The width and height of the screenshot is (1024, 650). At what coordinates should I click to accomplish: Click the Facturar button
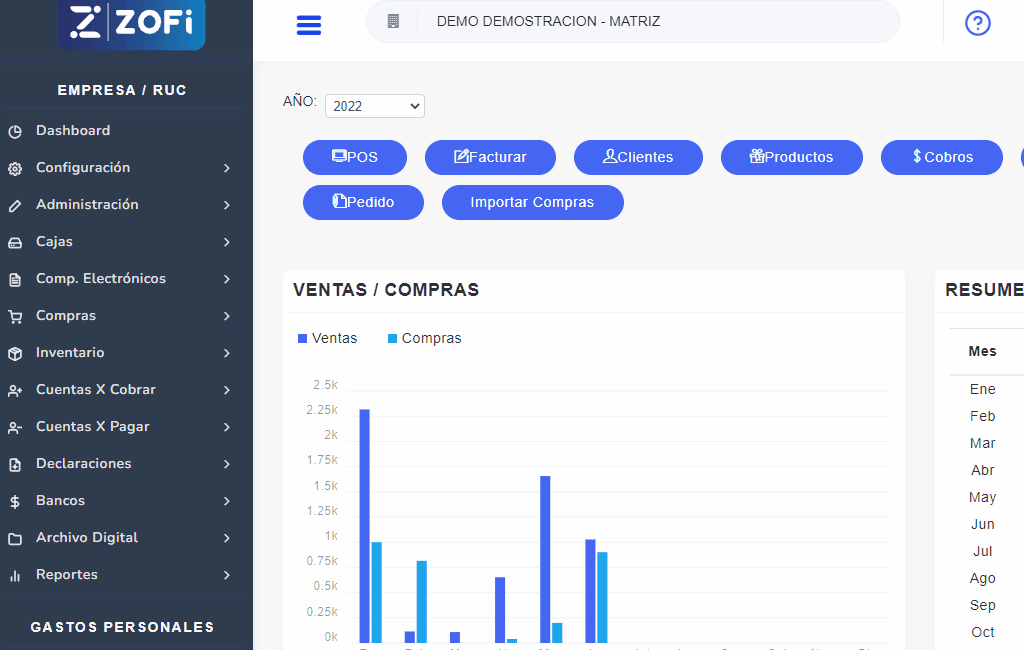[x=490, y=157]
